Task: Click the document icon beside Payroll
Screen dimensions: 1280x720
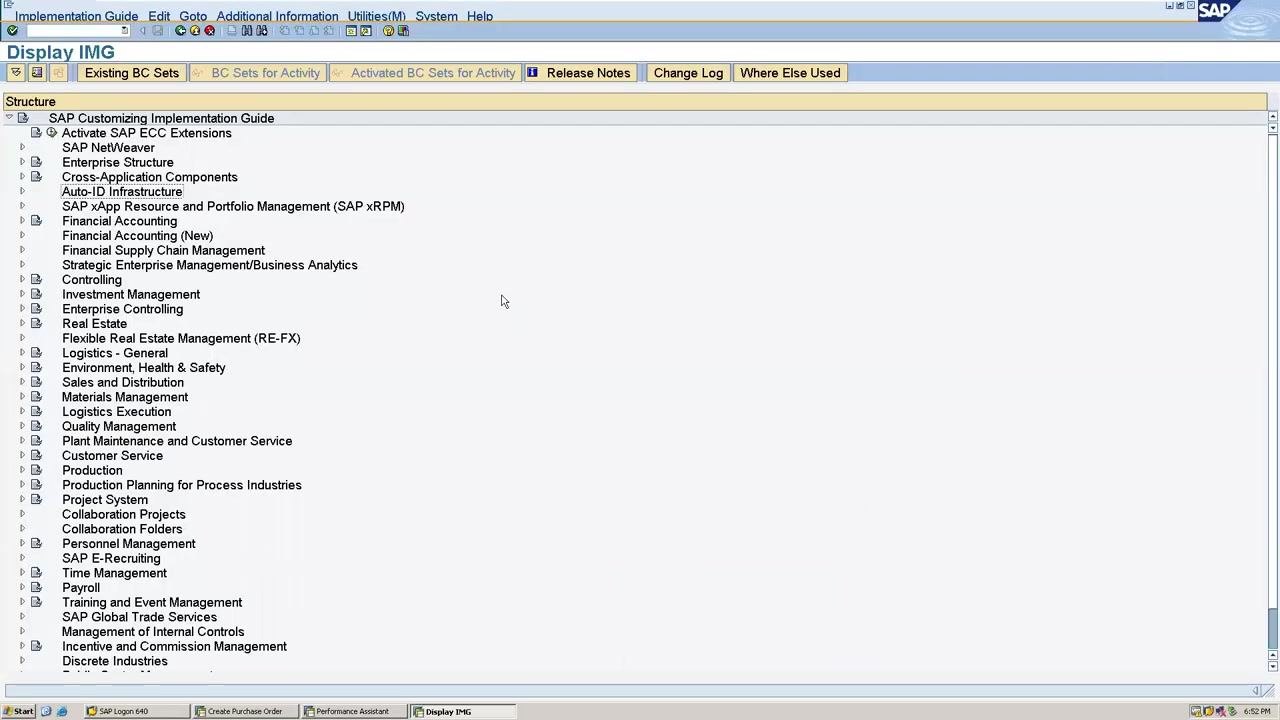Action: (36, 588)
